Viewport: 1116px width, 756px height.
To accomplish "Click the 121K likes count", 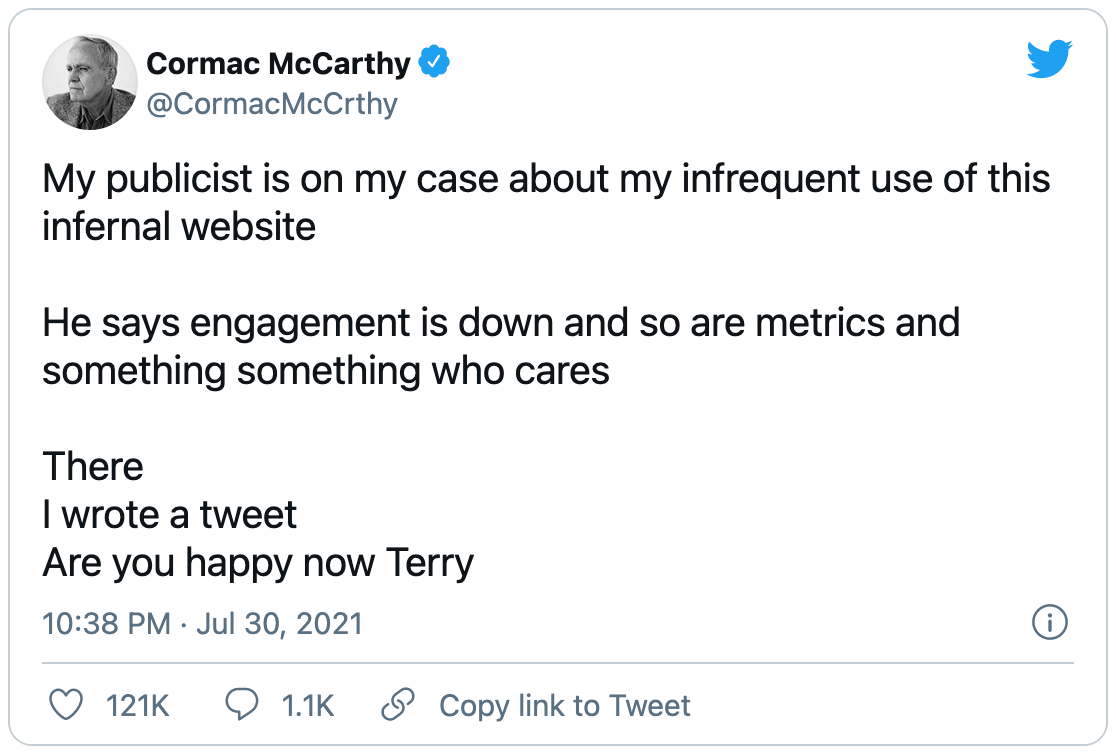I will pos(137,706).
